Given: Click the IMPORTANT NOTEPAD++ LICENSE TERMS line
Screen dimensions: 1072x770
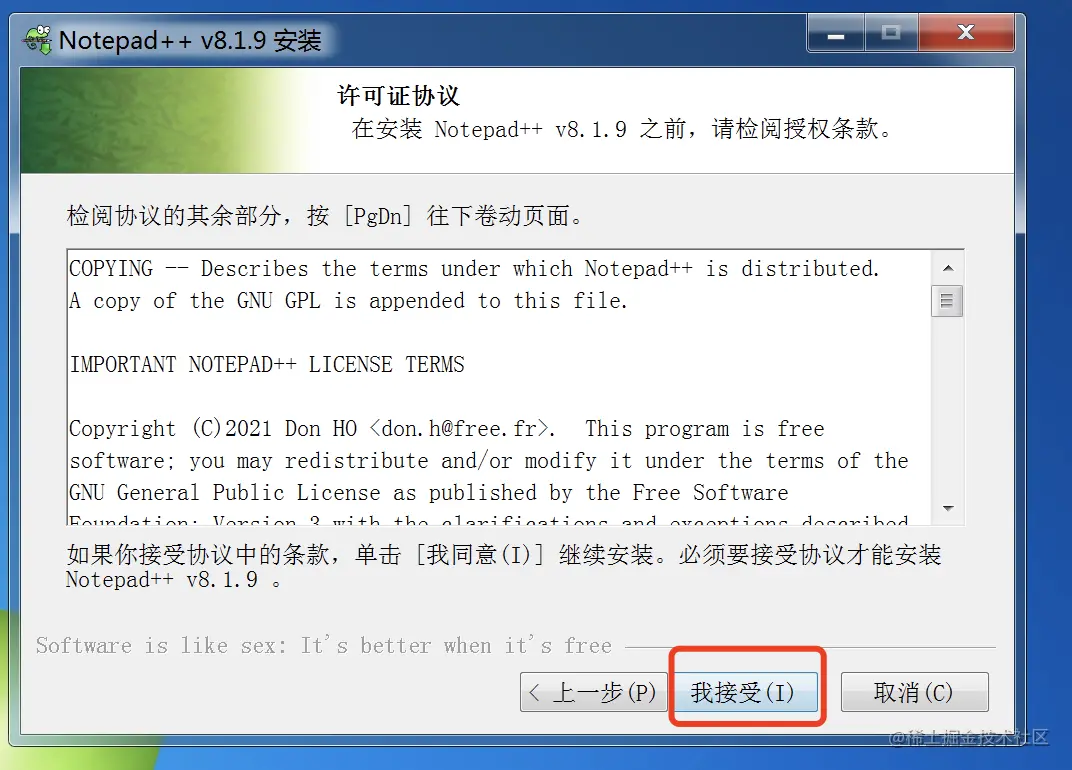Looking at the screenshot, I should pyautogui.click(x=267, y=364).
